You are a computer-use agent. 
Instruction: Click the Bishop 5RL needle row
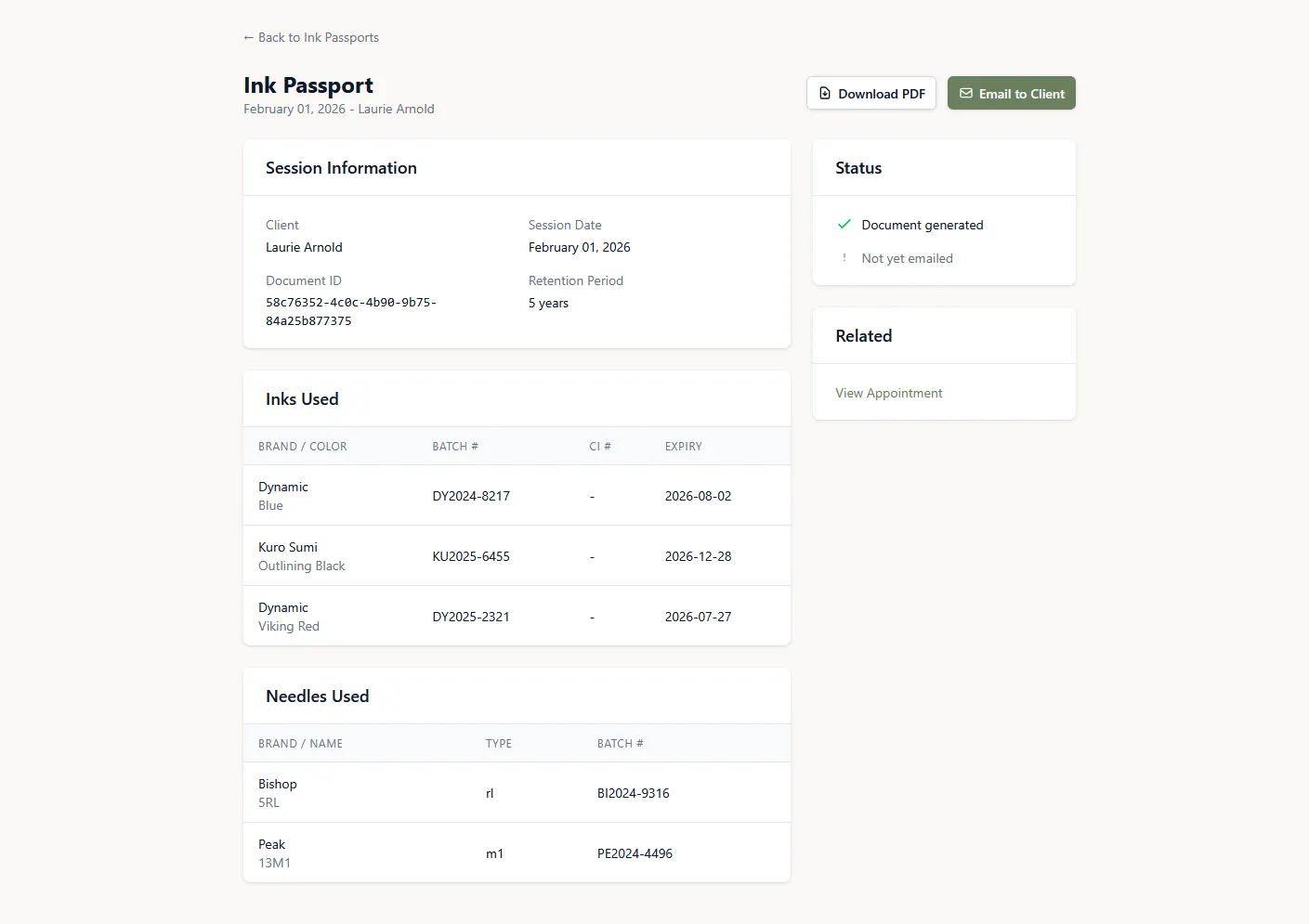click(517, 793)
